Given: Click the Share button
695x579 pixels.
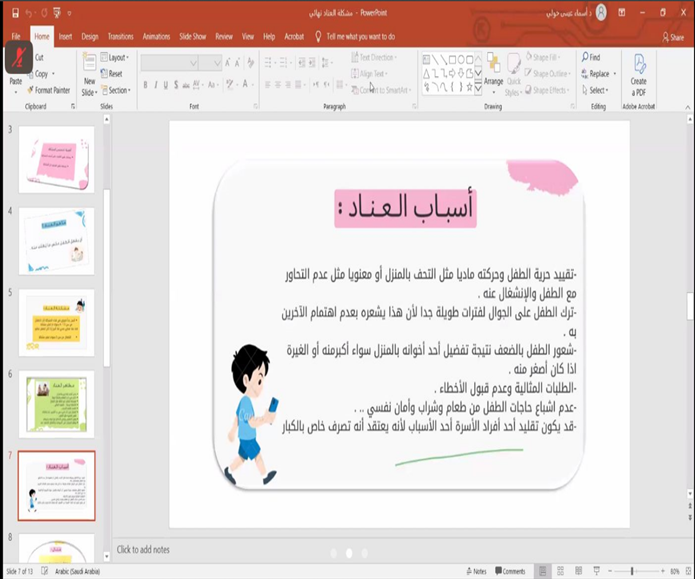Looking at the screenshot, I should (673, 37).
